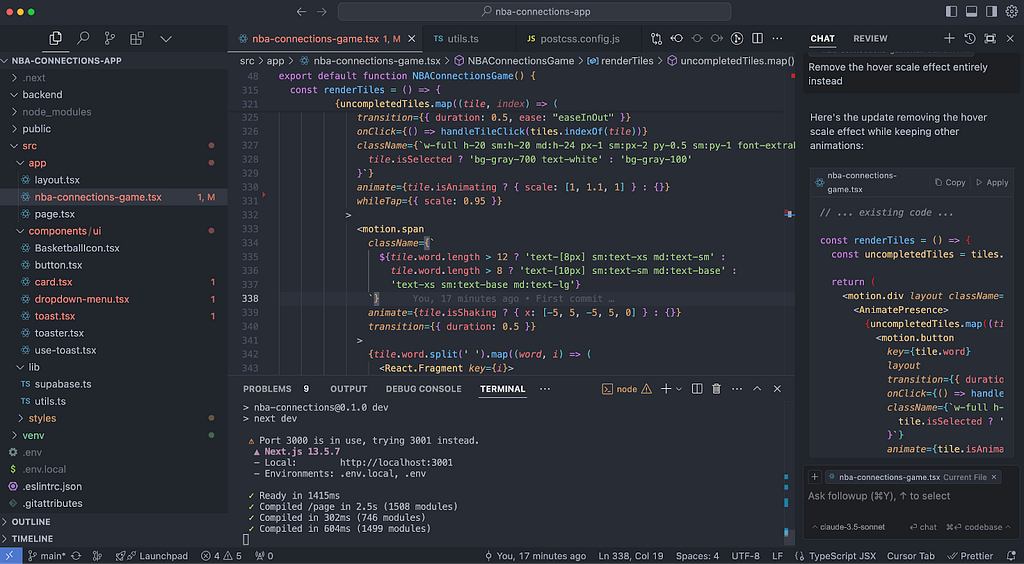The width and height of the screenshot is (1024, 564).
Task: Close the nba-connections-game.tsx tab
Action: coord(411,39)
